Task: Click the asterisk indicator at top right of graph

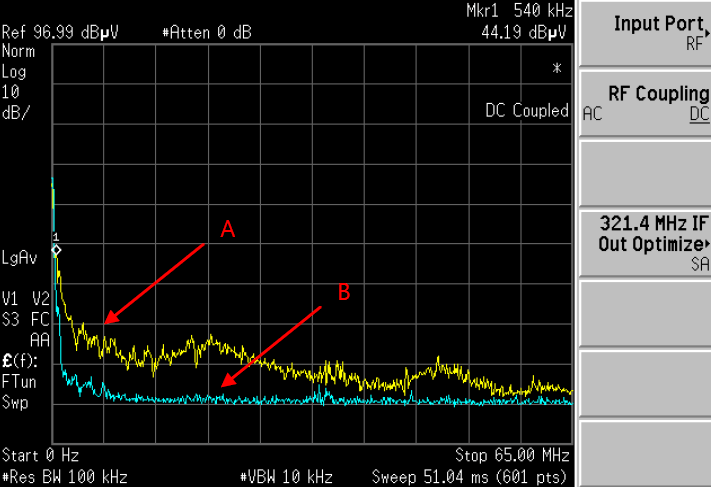Action: (x=557, y=69)
